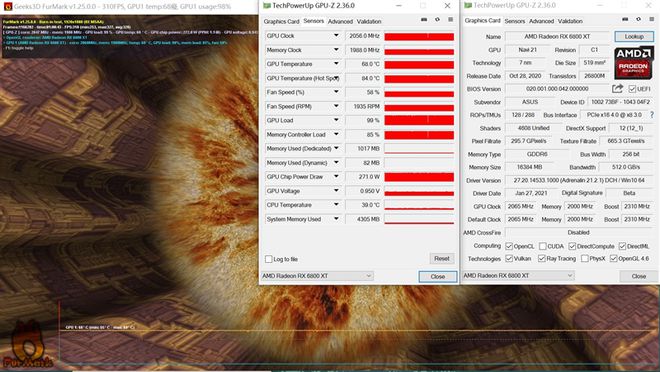Screen dimensions: 660x372
Task: Open the Advanced tab in Sensors window
Action: 340,21
